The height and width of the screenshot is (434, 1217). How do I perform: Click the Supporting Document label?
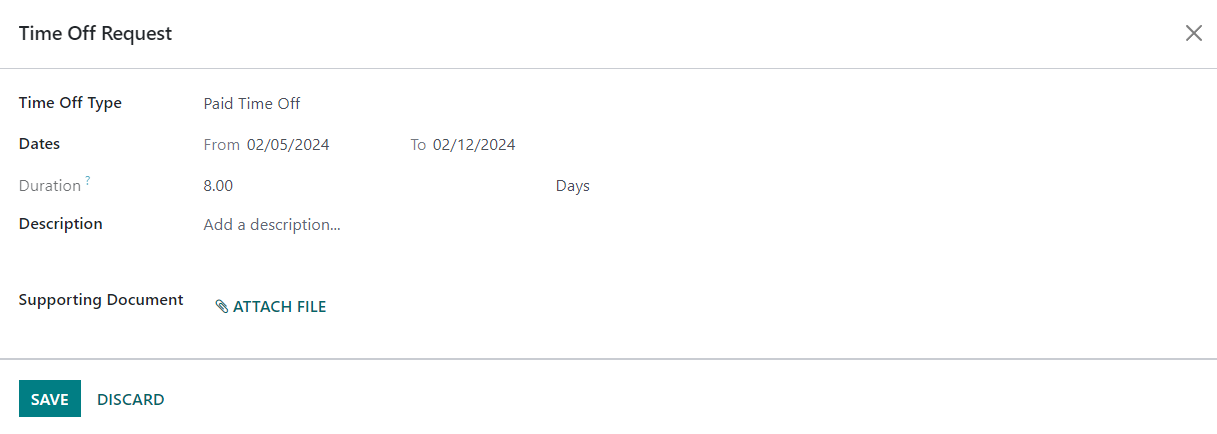101,300
